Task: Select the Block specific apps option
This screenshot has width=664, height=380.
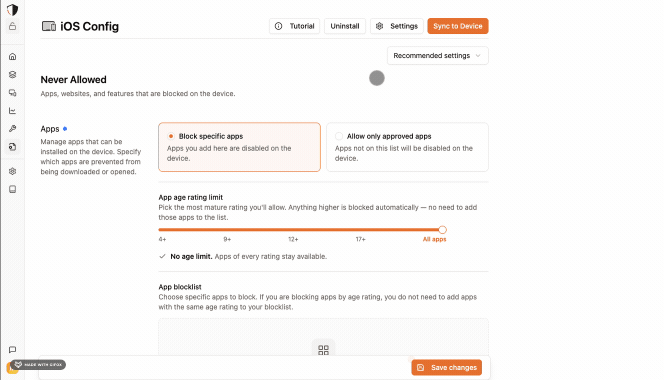Action: pos(239,147)
